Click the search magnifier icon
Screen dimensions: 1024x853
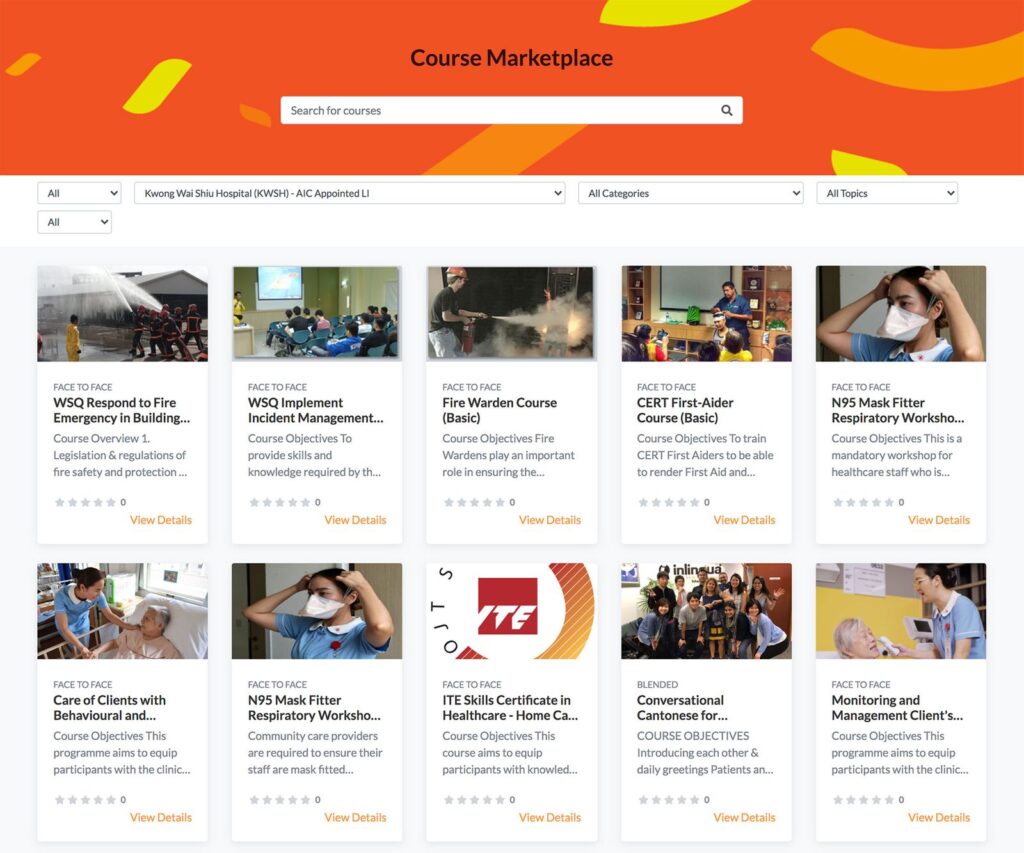(726, 110)
